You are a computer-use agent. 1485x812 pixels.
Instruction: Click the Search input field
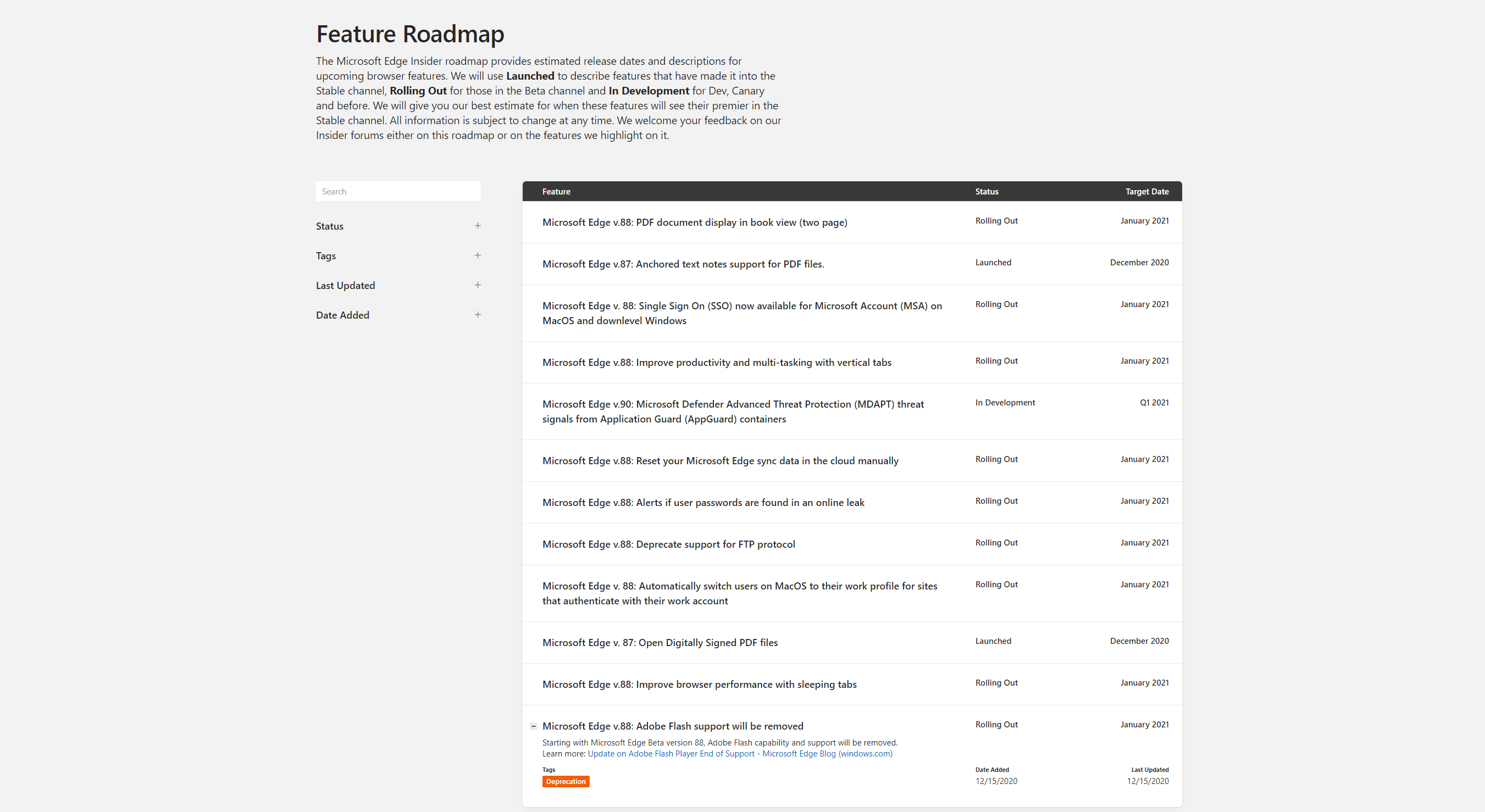coord(398,191)
